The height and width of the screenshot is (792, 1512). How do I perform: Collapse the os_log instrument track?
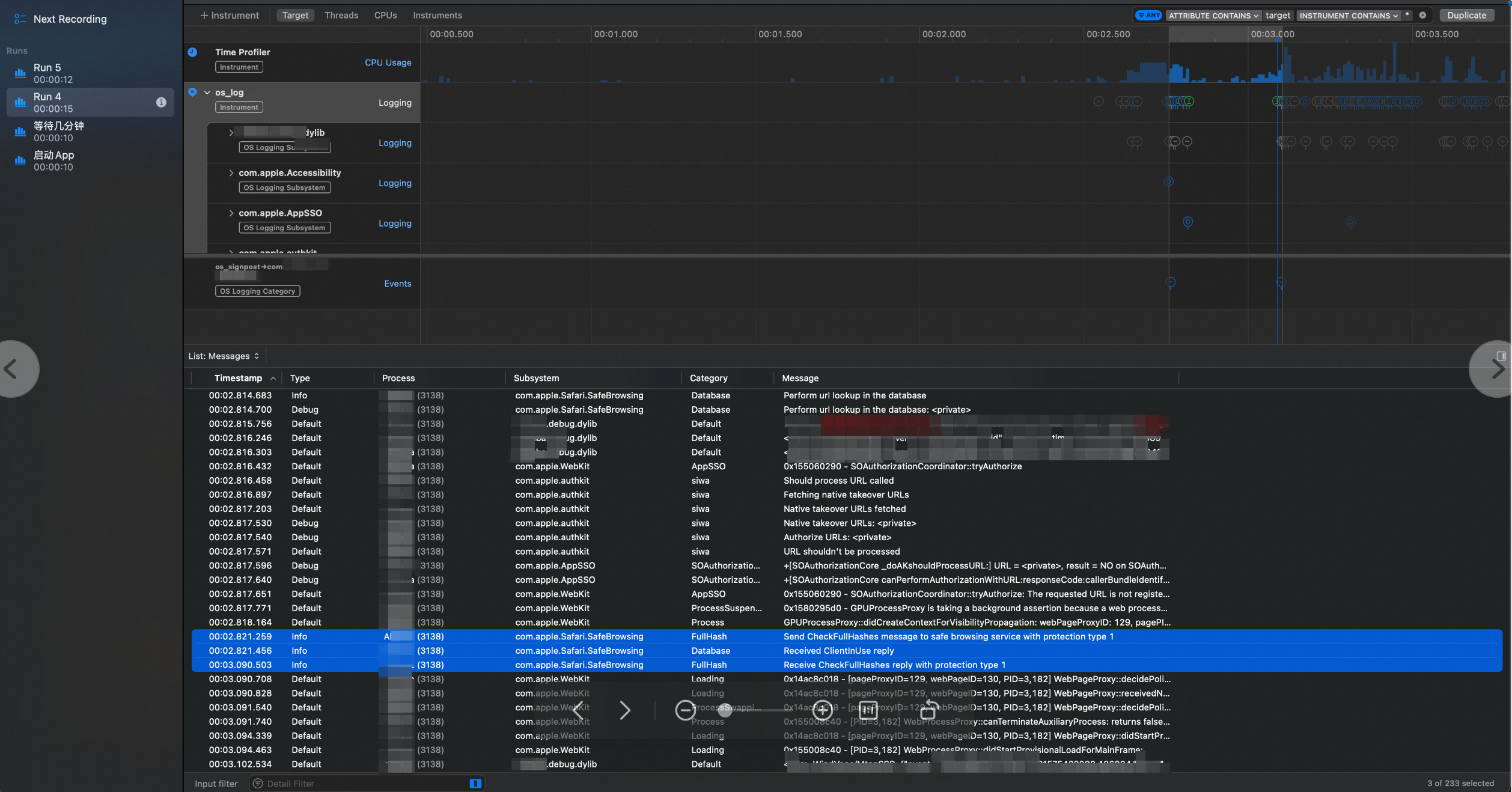(207, 93)
